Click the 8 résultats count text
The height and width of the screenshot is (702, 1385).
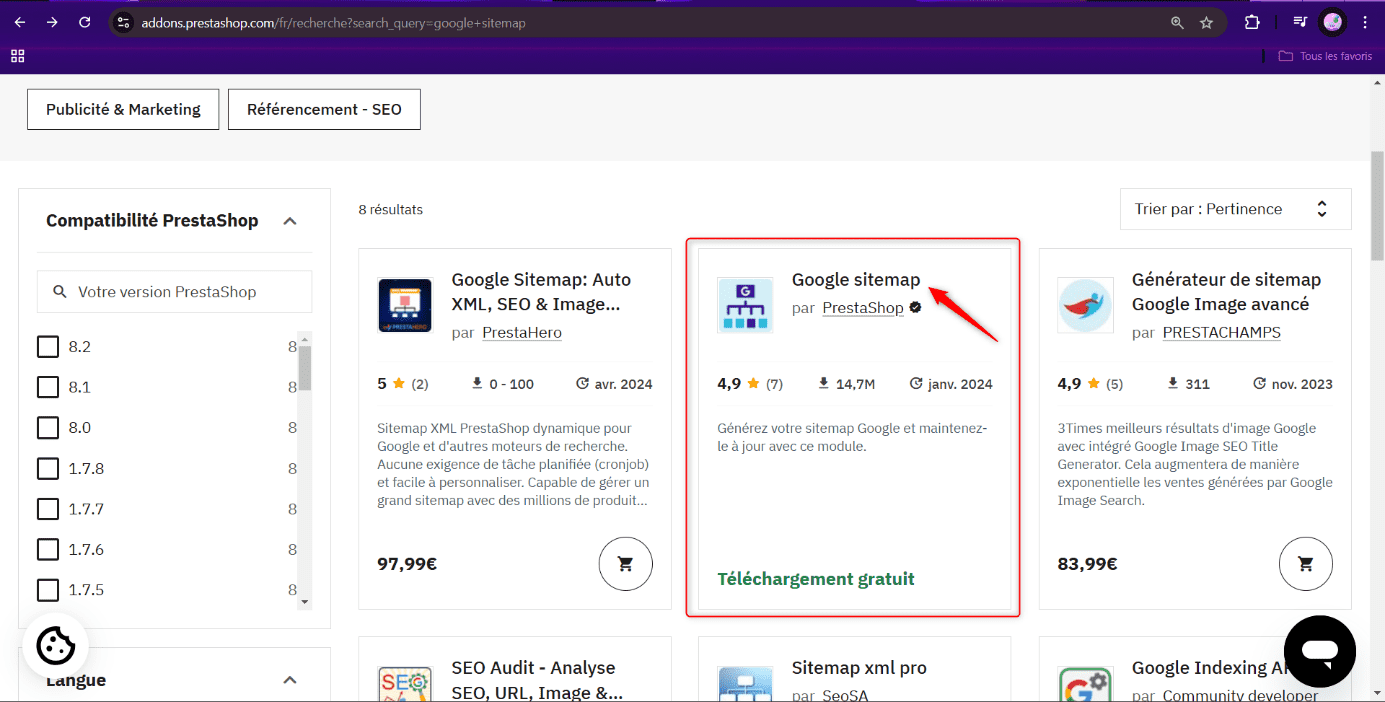[391, 210]
